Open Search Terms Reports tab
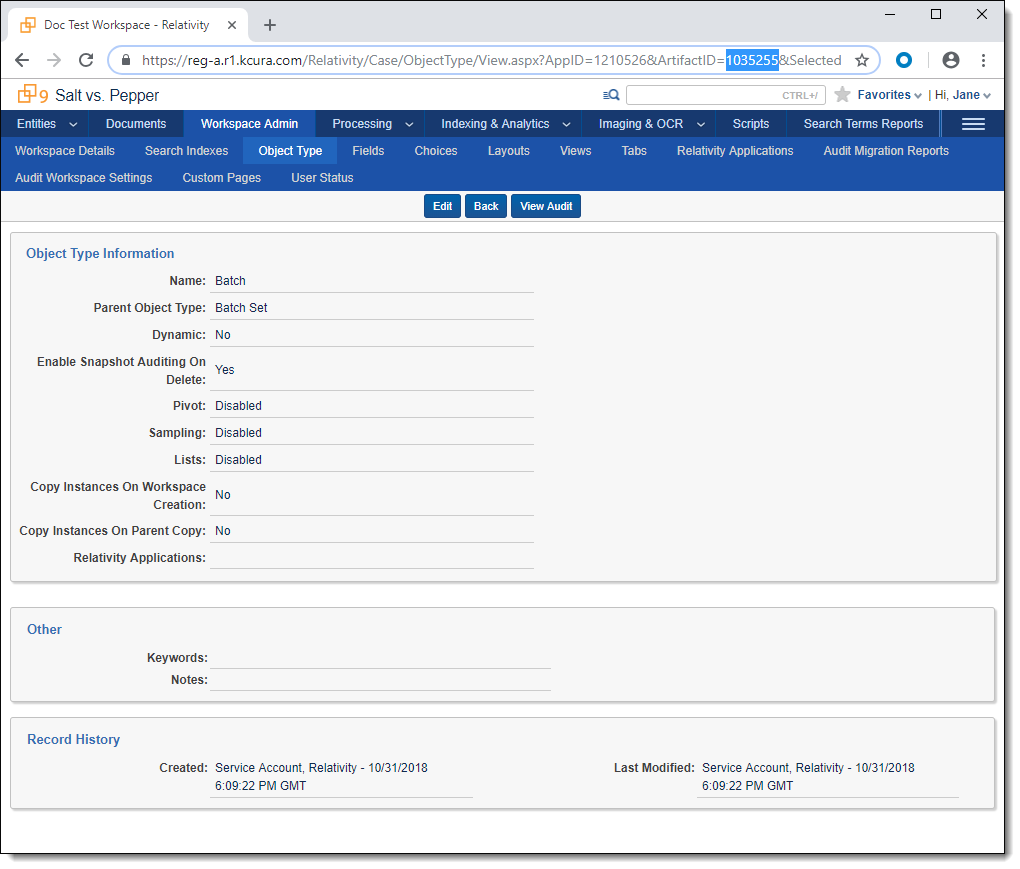The width and height of the screenshot is (1020, 869). [x=863, y=124]
